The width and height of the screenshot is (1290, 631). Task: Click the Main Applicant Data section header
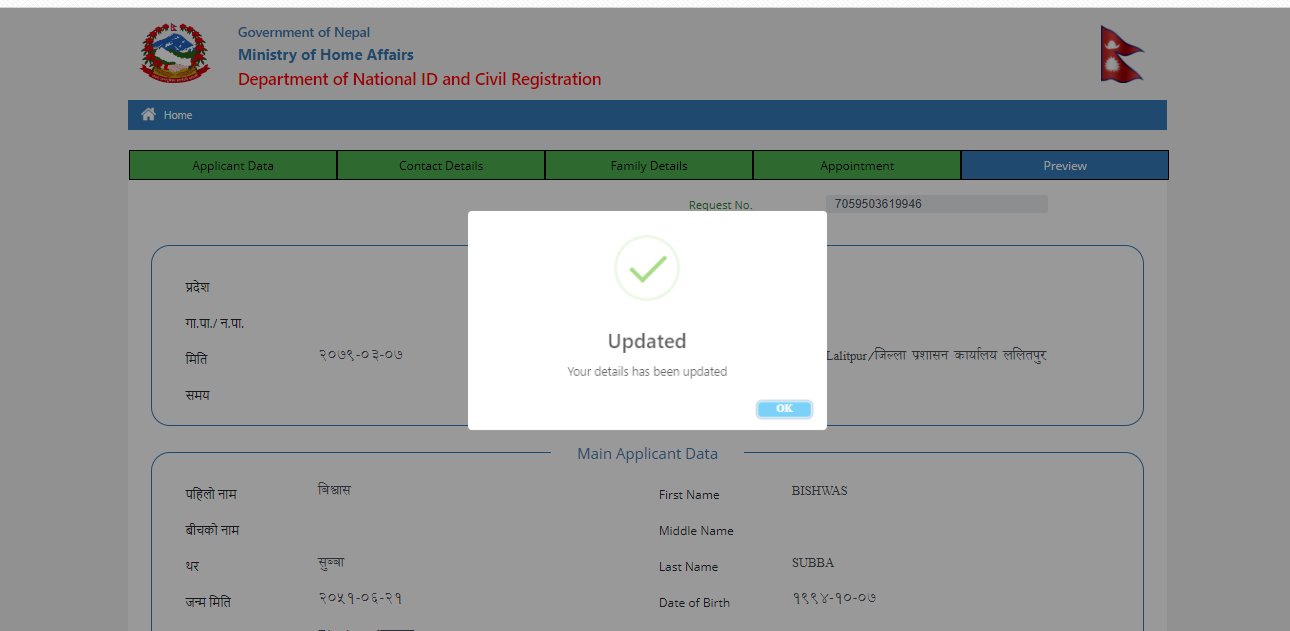coord(647,453)
